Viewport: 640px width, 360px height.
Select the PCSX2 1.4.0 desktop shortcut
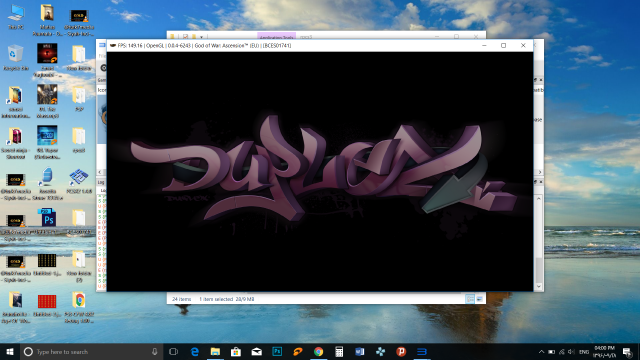point(79,181)
